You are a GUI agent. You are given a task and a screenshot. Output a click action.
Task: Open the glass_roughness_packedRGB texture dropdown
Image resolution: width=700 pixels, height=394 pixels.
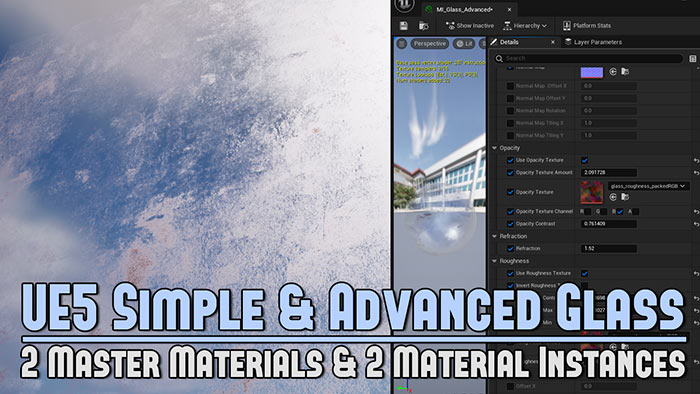point(648,186)
